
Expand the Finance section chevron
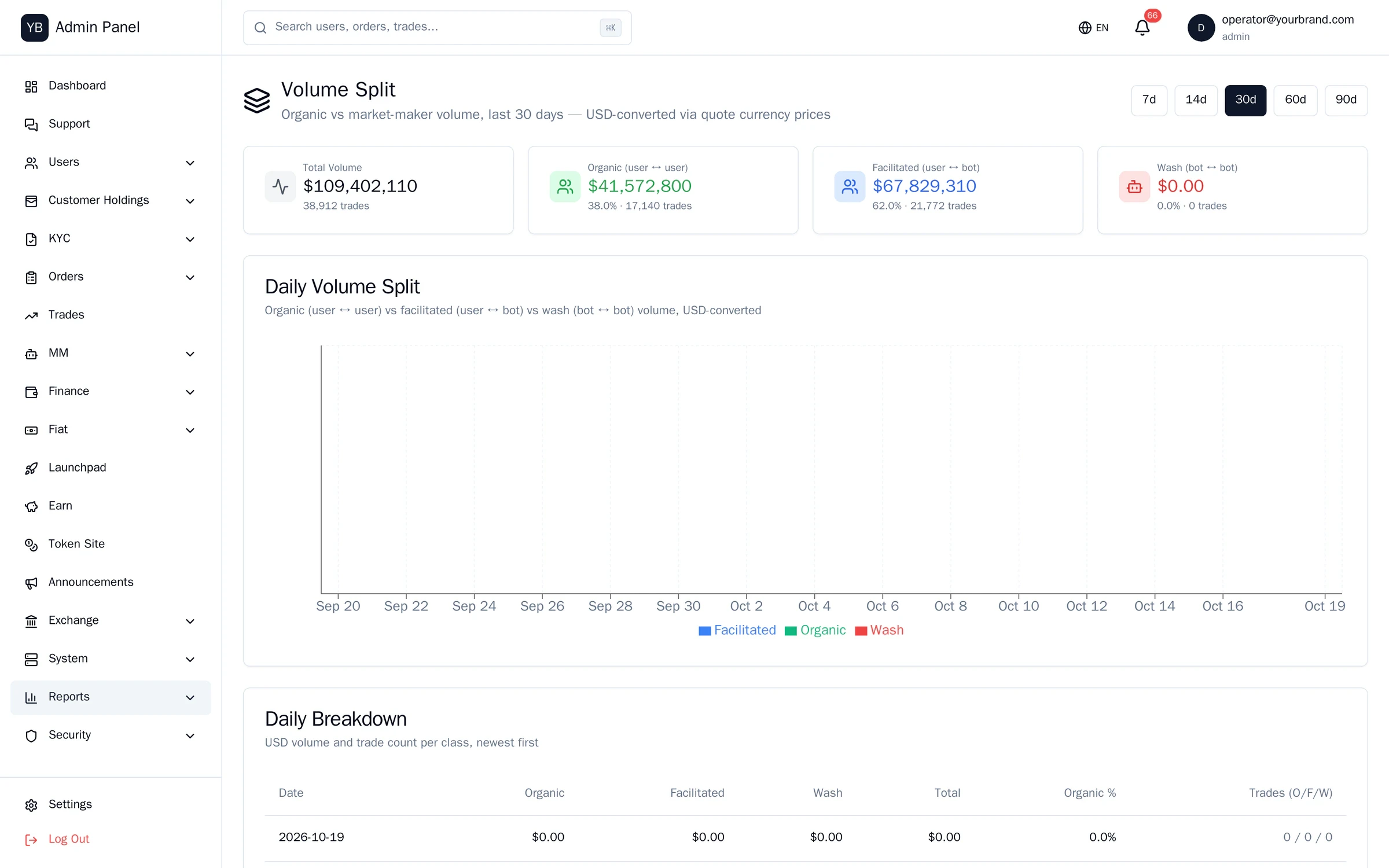(x=190, y=392)
